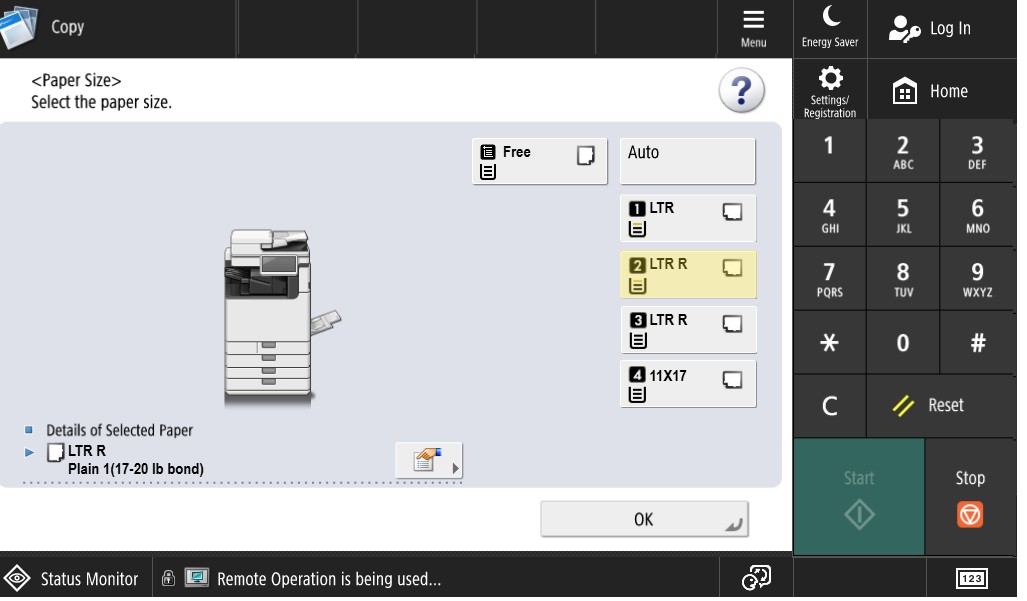The image size is (1027, 601).
Task: Tap numeric key 2 ABC
Action: pyautogui.click(x=903, y=151)
